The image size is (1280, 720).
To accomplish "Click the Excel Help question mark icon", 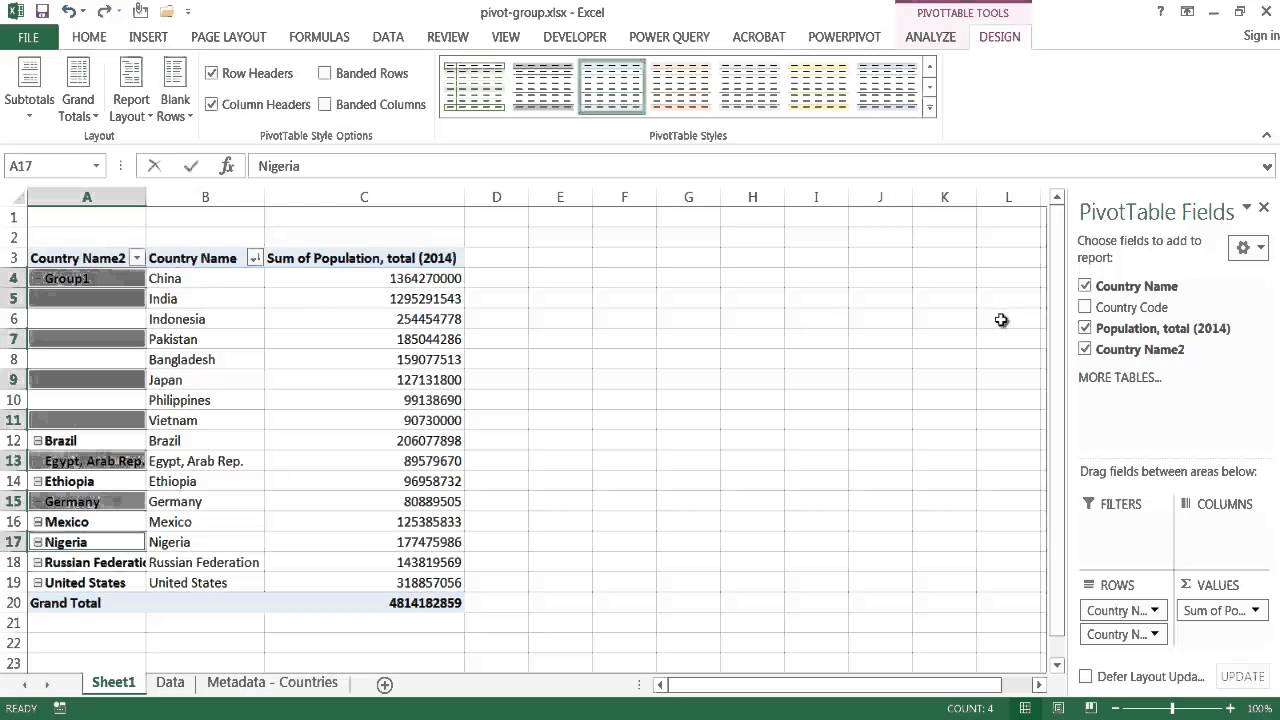I will 1160,12.
